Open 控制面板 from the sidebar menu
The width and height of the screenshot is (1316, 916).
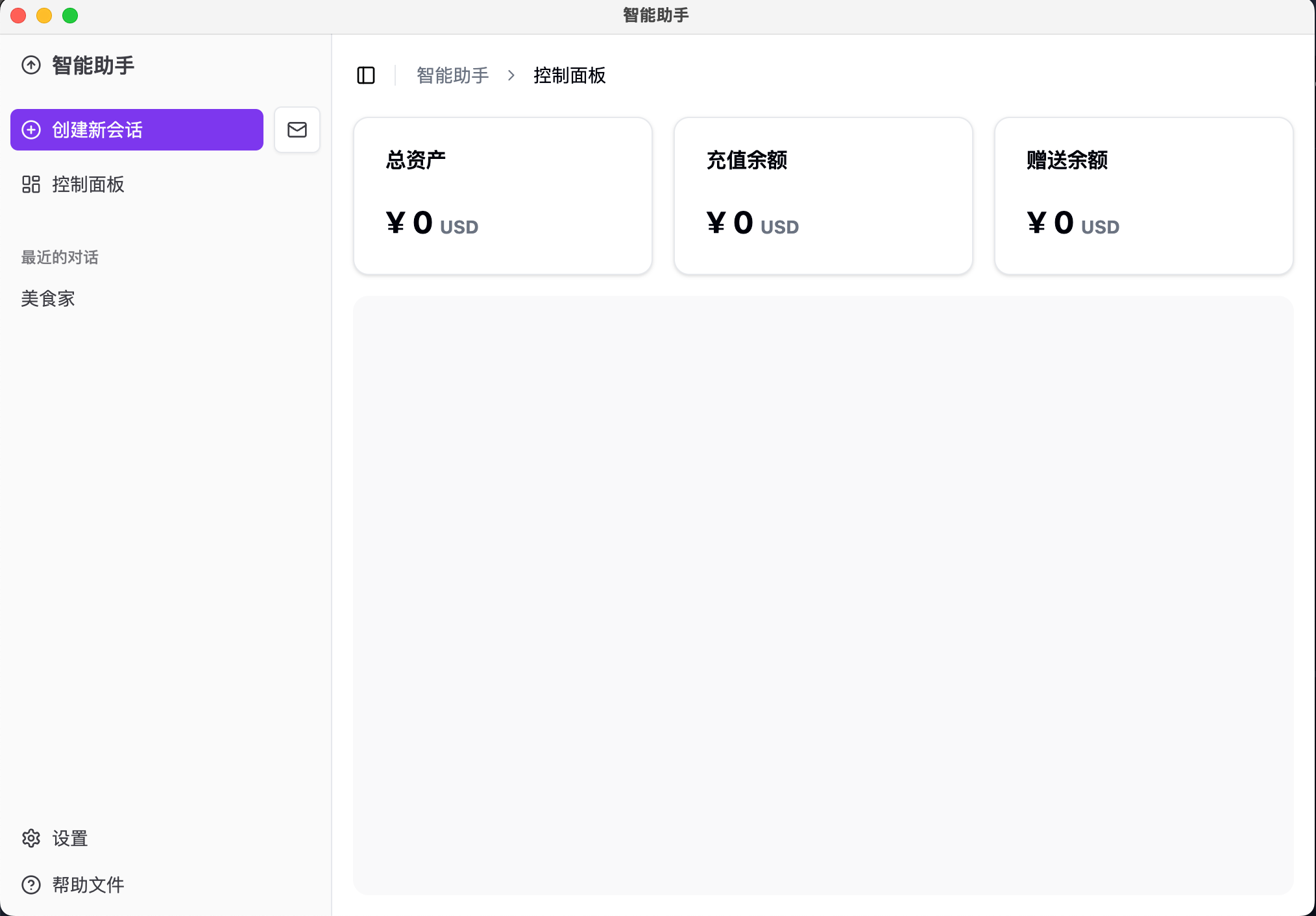click(88, 184)
